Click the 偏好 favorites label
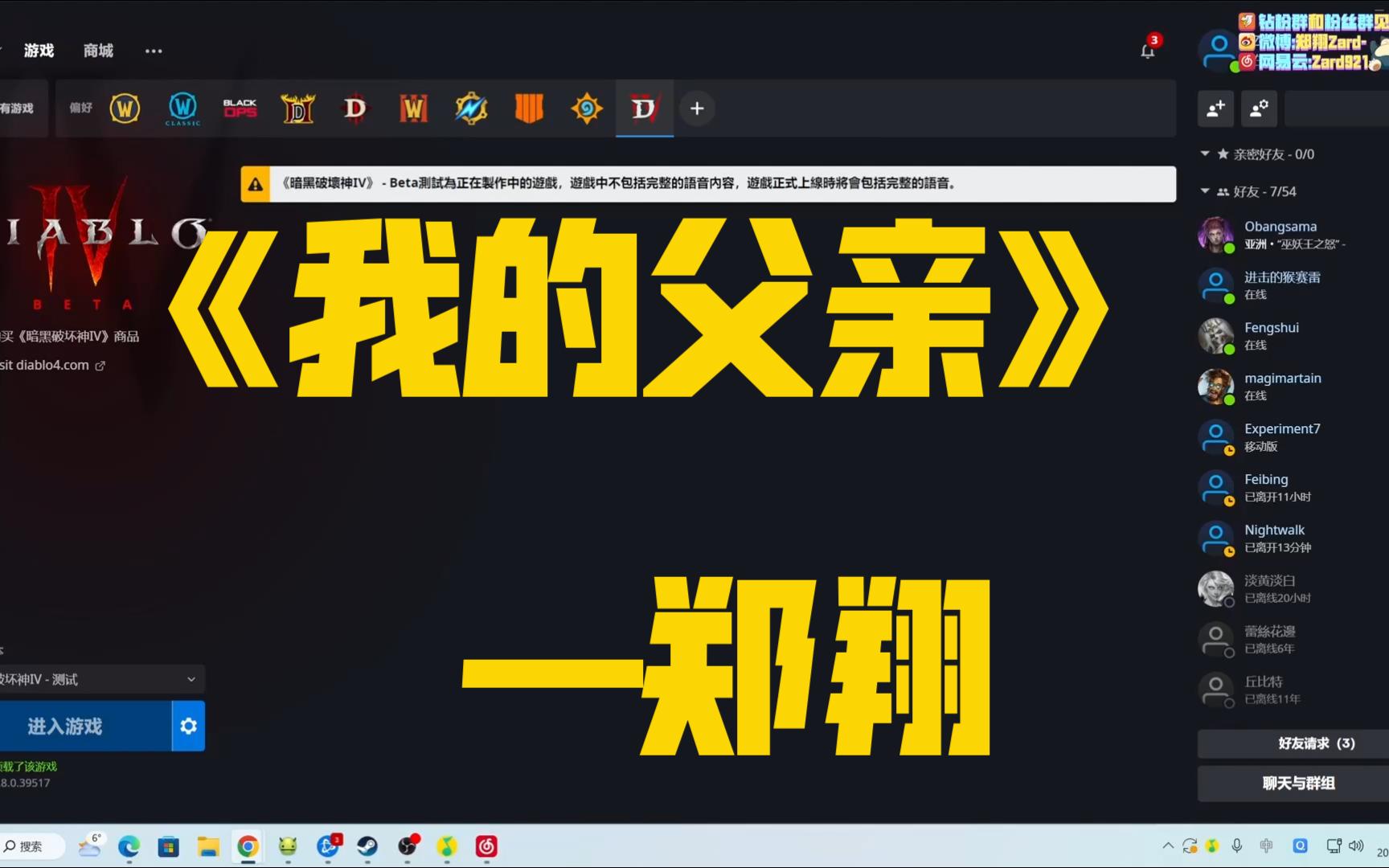Image resolution: width=1389 pixels, height=868 pixels. (x=80, y=108)
